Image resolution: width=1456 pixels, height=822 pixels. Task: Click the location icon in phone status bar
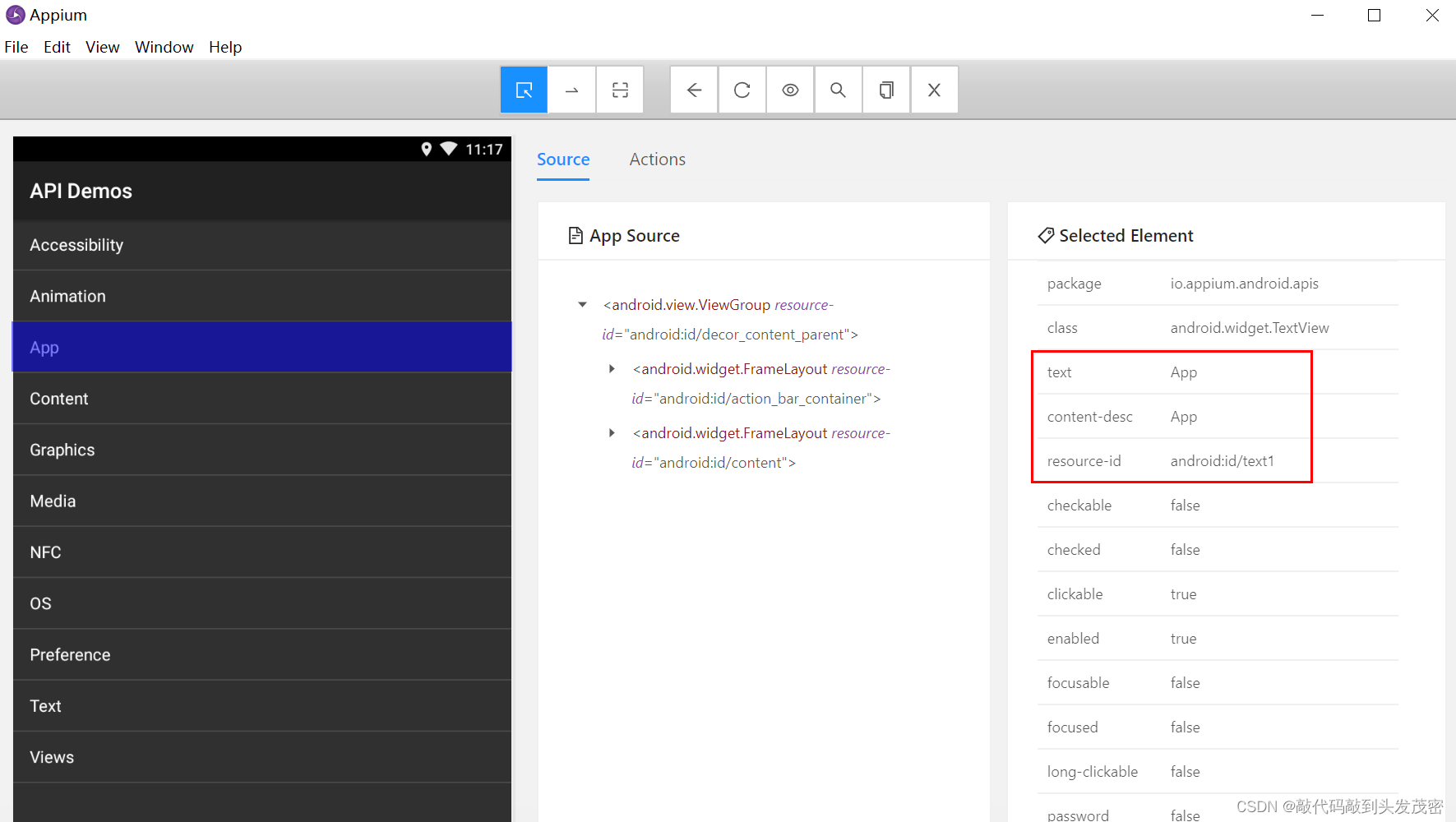coord(426,149)
